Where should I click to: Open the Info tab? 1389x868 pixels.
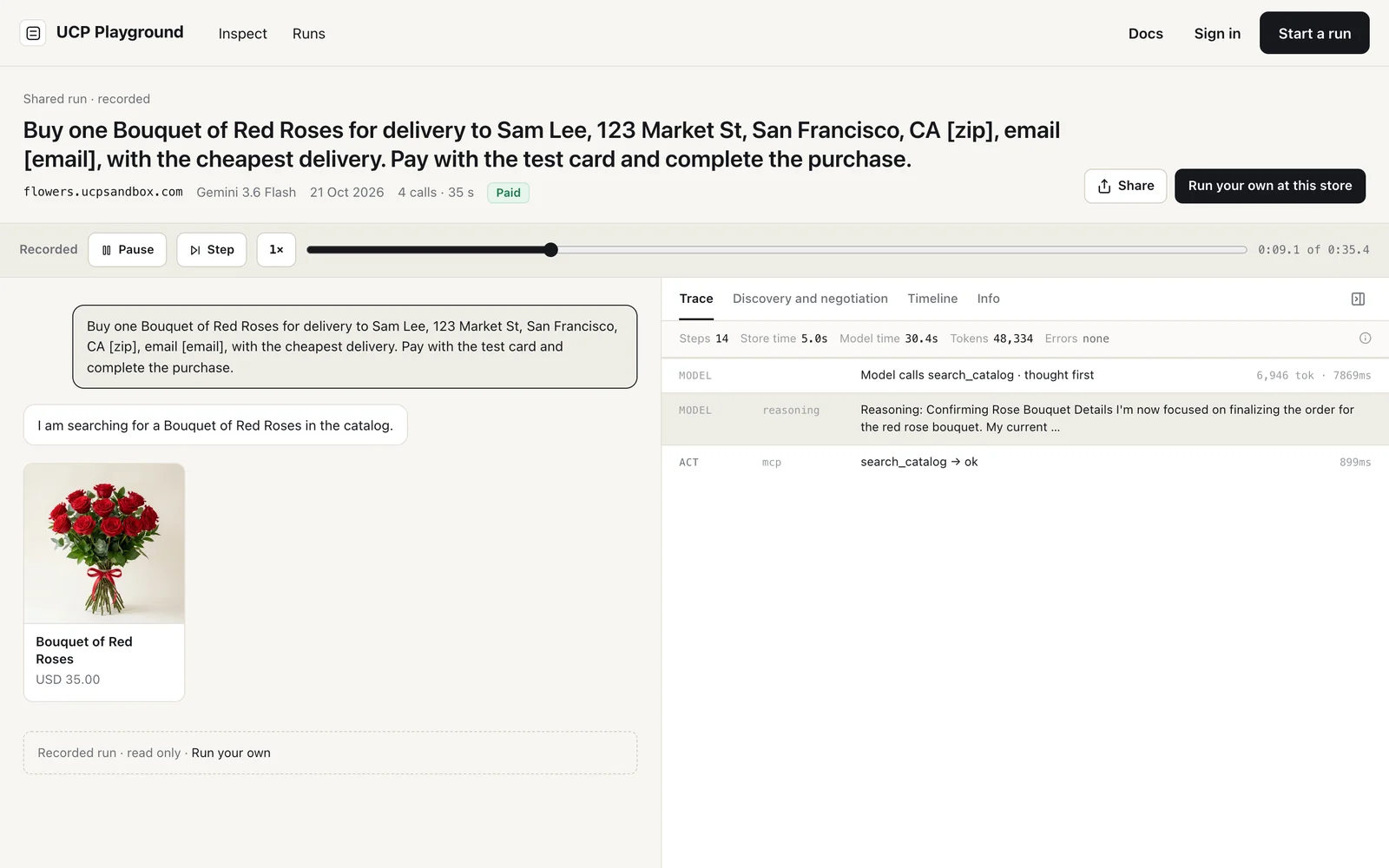coord(988,299)
